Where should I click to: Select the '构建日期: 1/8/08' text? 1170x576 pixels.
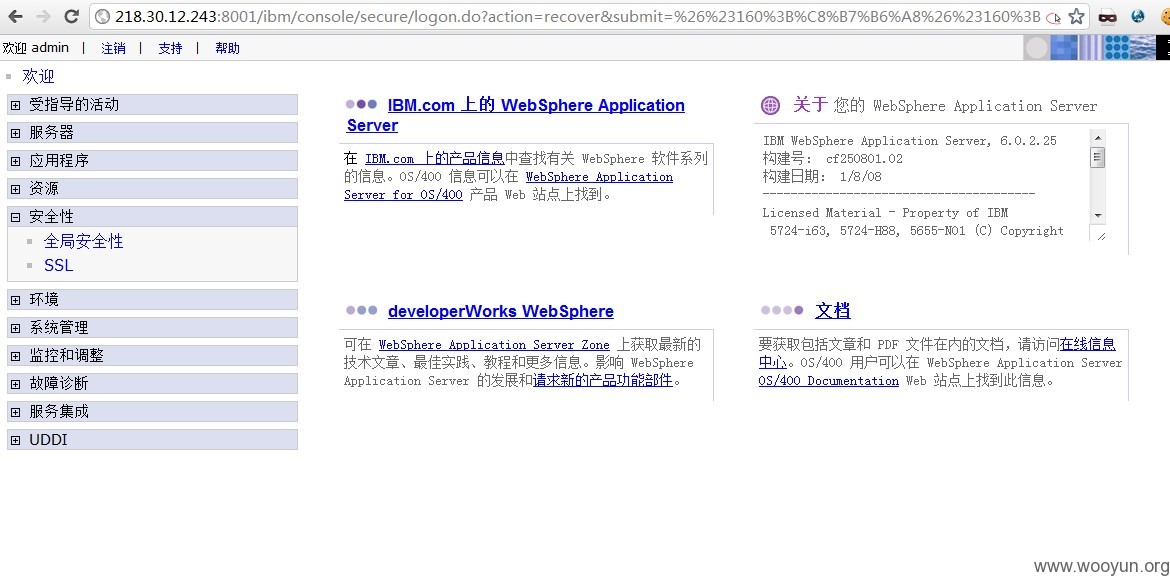(x=822, y=177)
